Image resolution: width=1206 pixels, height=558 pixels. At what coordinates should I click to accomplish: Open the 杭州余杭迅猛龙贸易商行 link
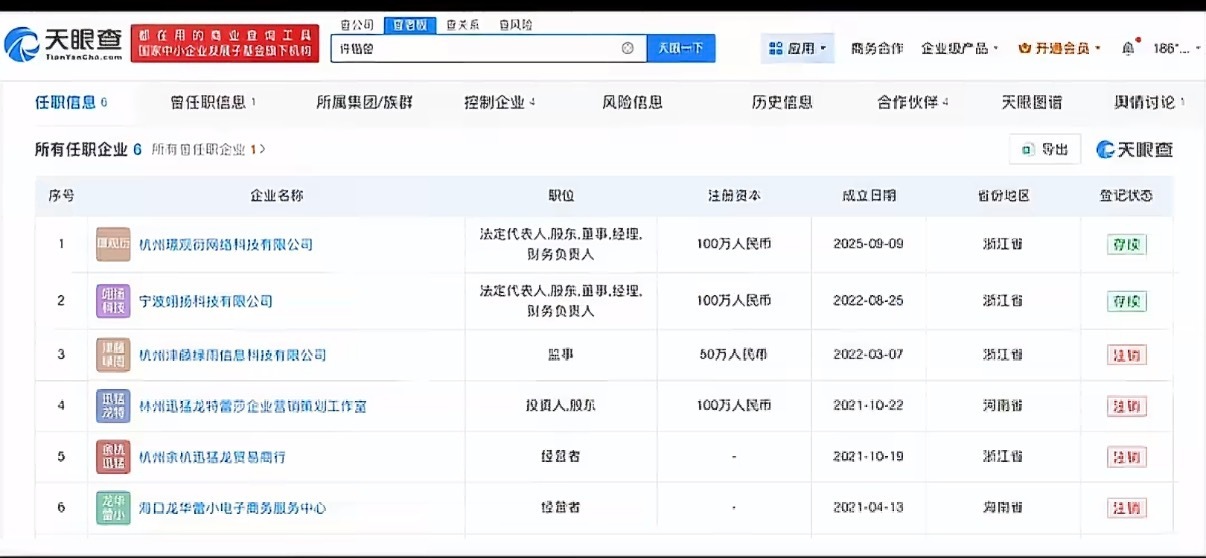tap(213, 457)
